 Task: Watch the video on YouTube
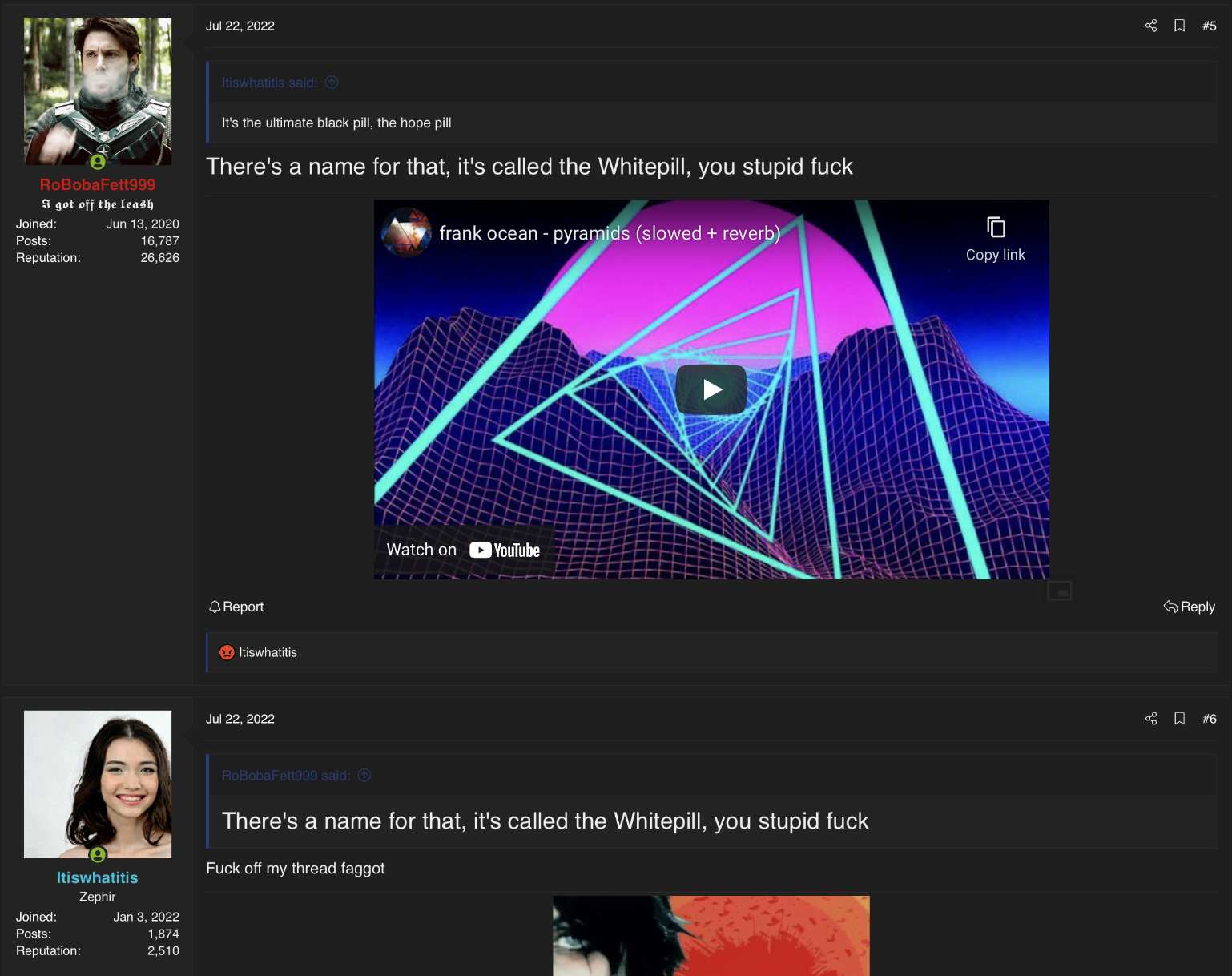click(x=464, y=550)
